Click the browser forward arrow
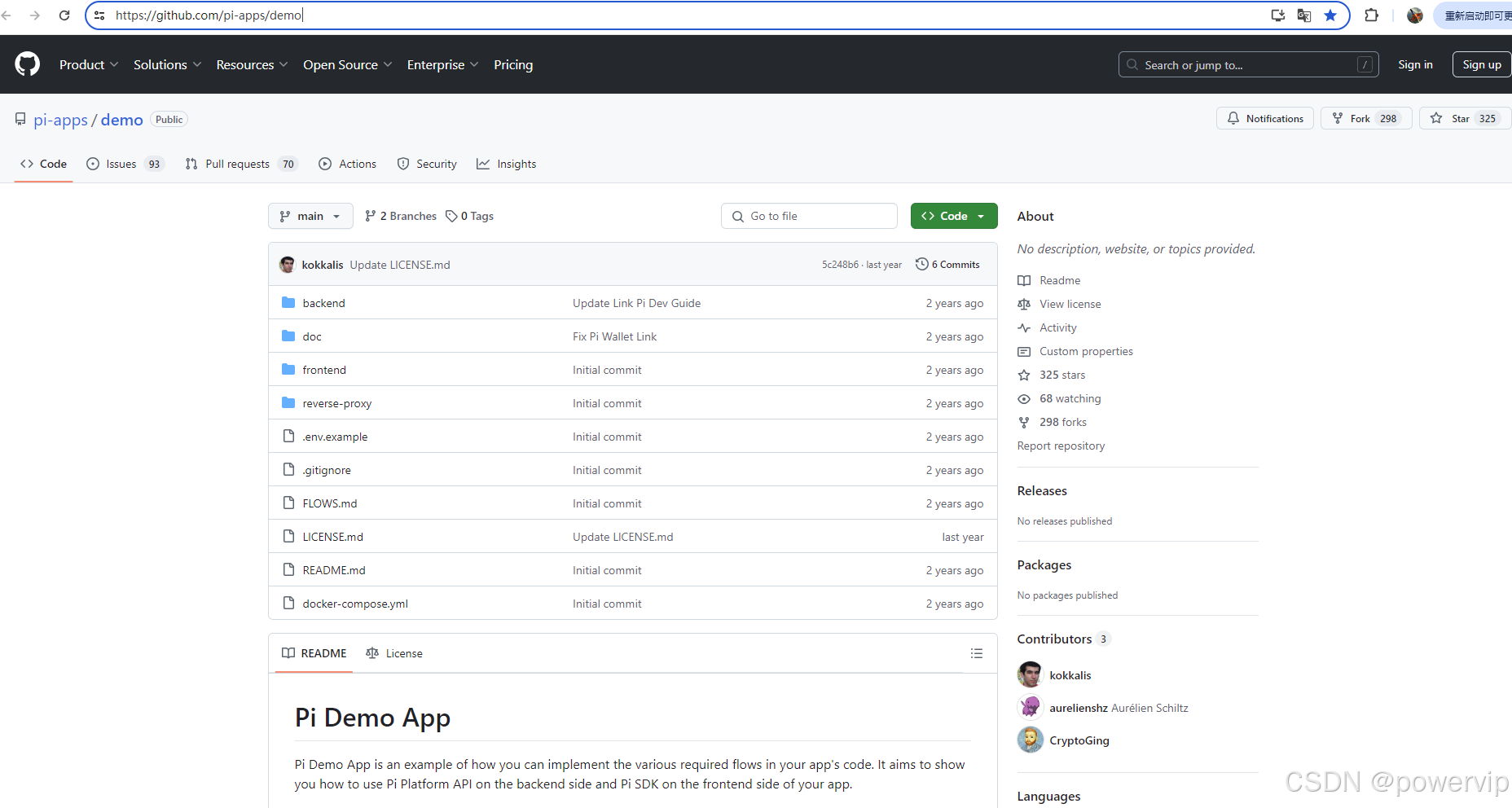 [35, 15]
